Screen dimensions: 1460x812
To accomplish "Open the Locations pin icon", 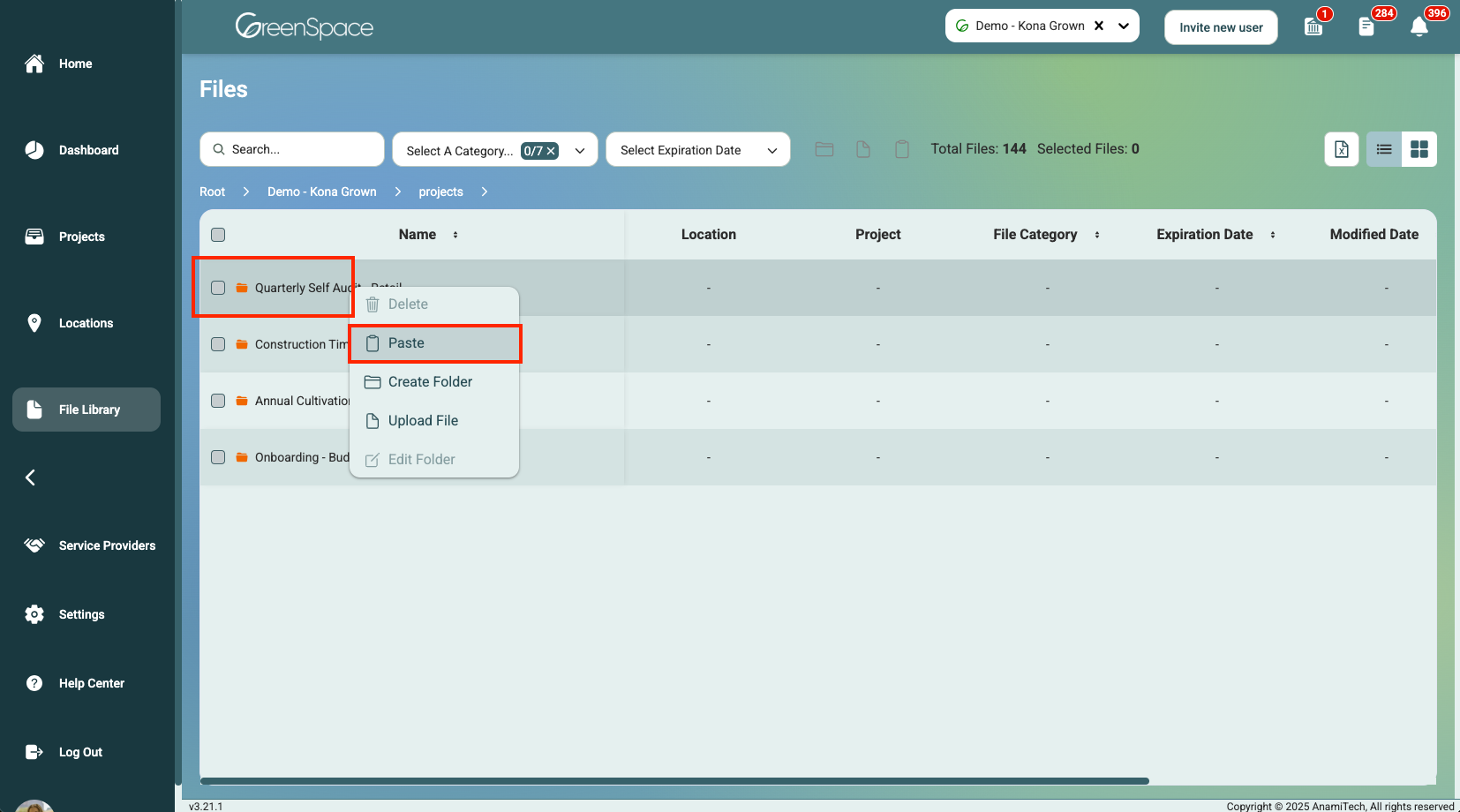I will 34,323.
